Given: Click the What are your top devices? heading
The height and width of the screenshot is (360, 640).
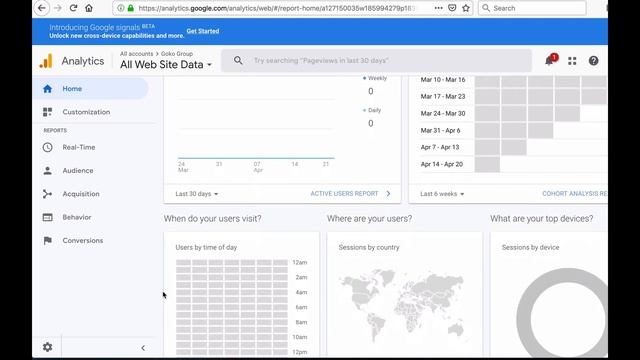Looking at the screenshot, I should point(542,219).
